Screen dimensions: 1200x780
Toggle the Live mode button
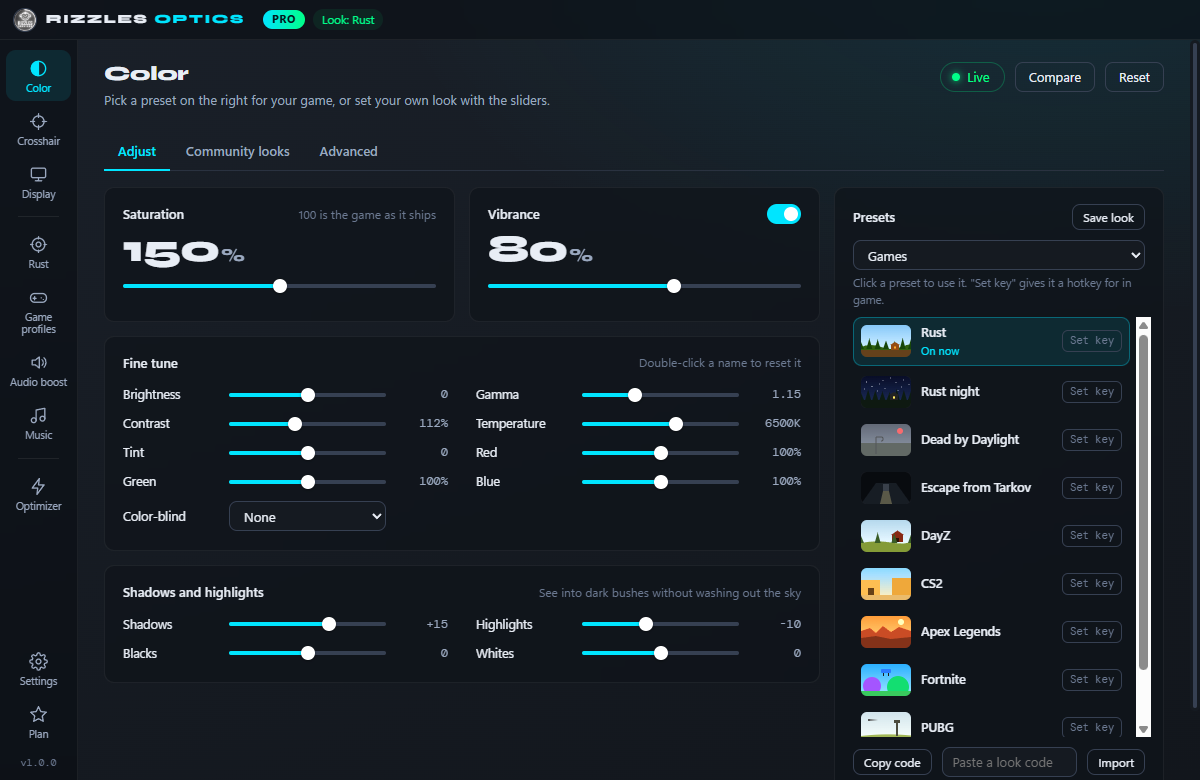coord(972,78)
